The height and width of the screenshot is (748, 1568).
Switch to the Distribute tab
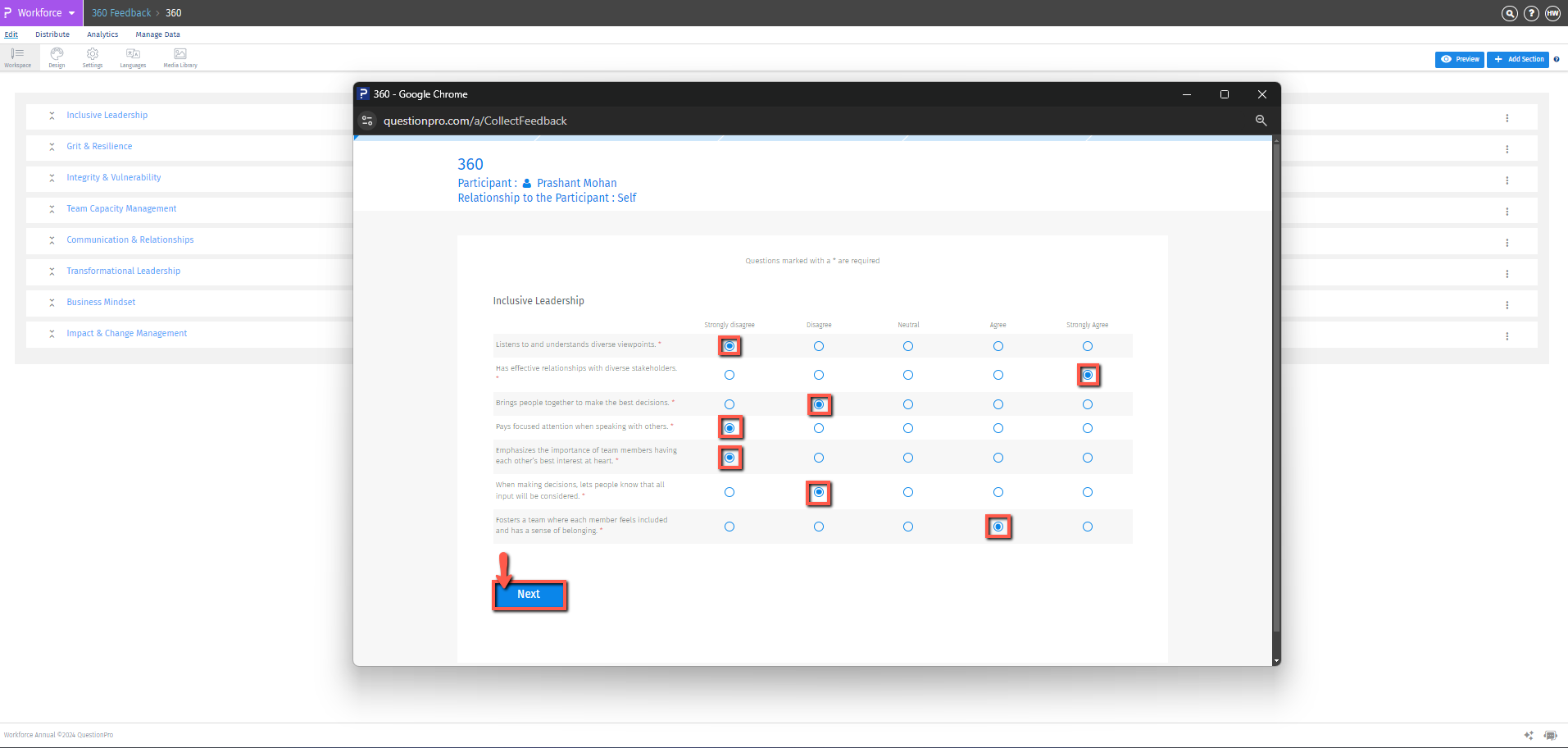tap(52, 34)
